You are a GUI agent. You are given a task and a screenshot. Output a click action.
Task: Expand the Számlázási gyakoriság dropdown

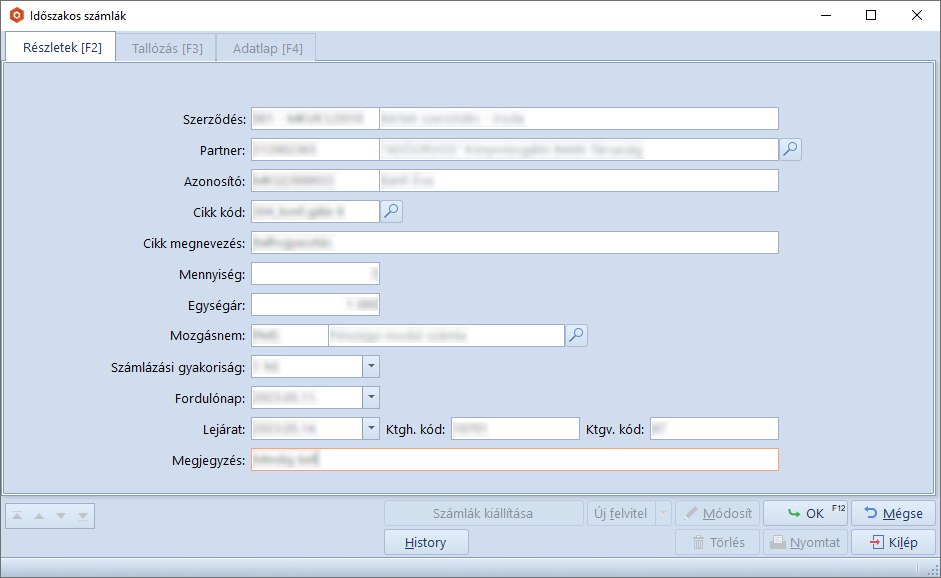tap(371, 366)
